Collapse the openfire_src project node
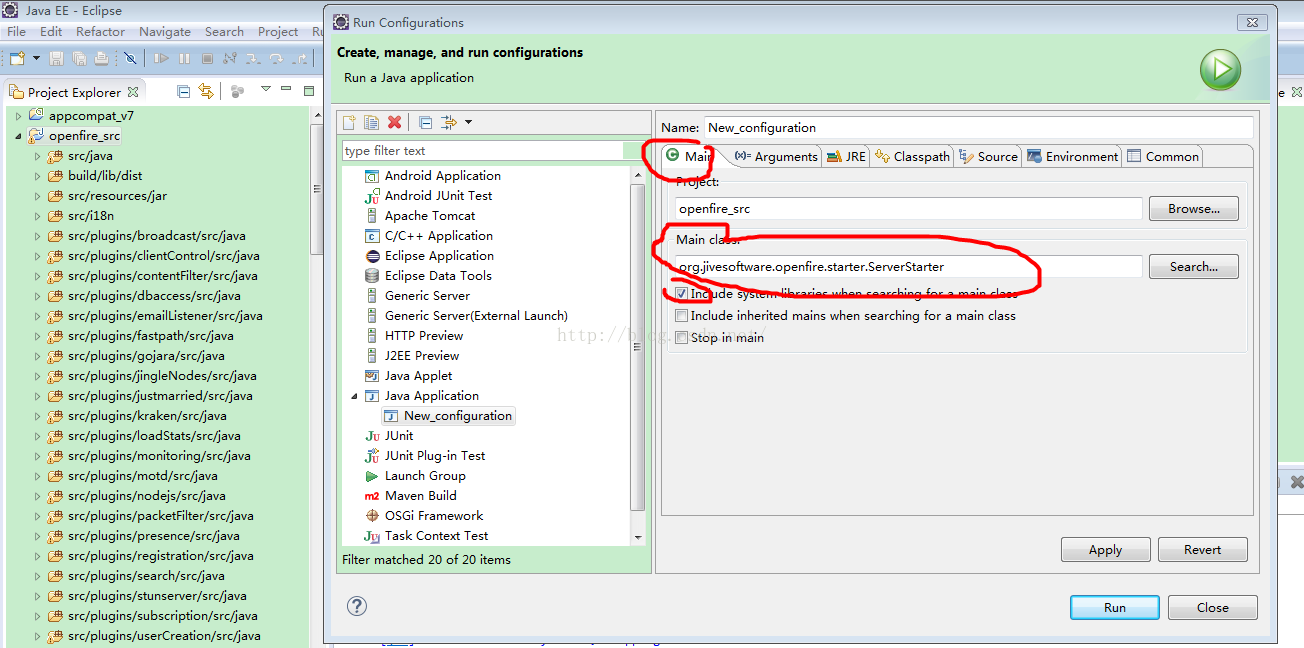The height and width of the screenshot is (648, 1304). 18,136
